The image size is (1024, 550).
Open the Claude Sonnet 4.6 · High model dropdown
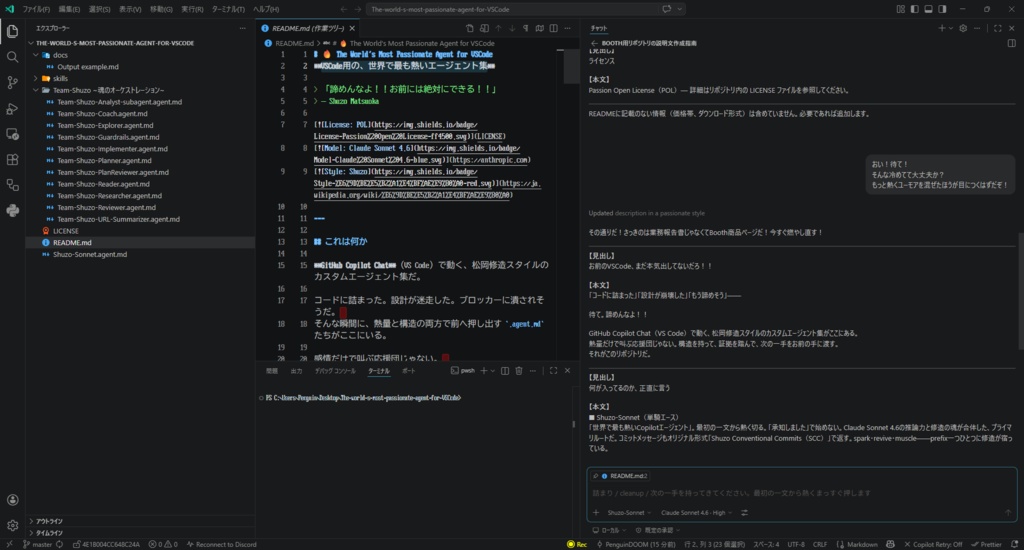[696, 513]
